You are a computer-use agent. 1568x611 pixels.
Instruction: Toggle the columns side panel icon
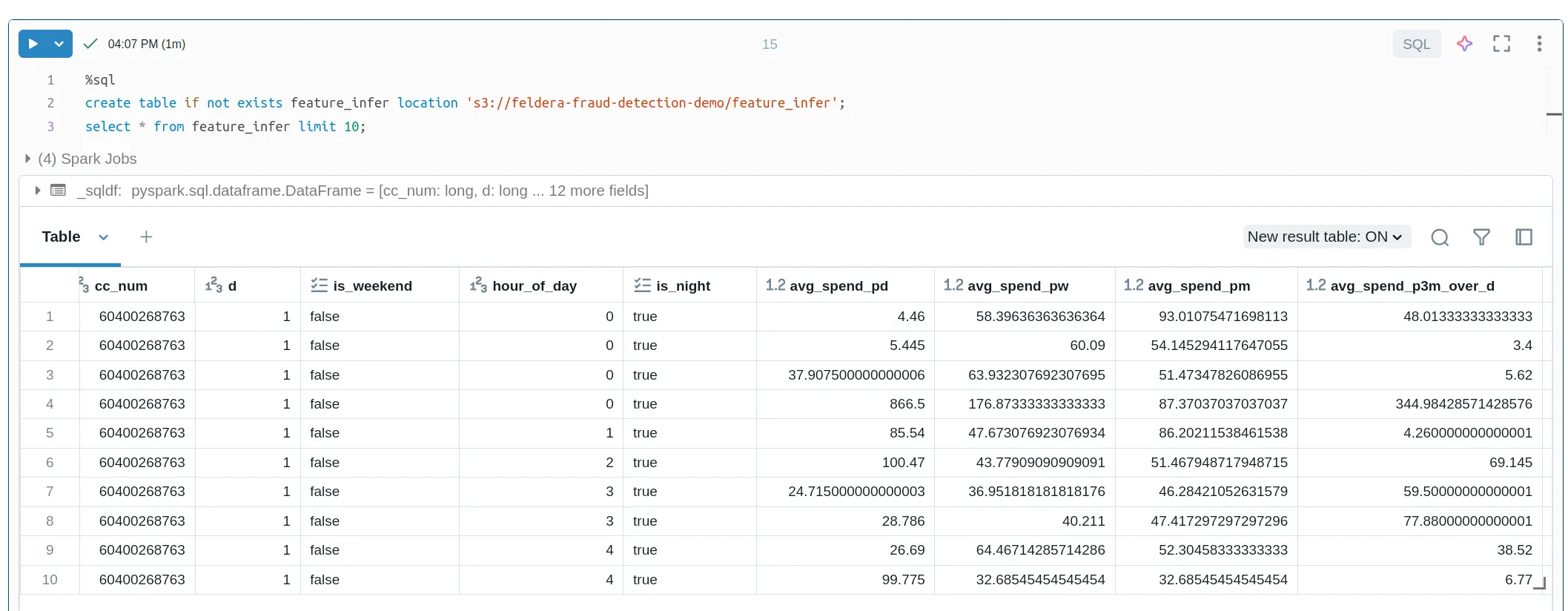[x=1524, y=237]
